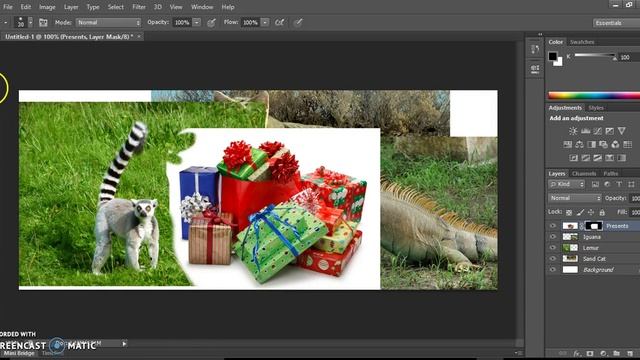Screen dimensions: 640x360
Task: Pick a color from the spectrum ramp
Action: point(594,96)
